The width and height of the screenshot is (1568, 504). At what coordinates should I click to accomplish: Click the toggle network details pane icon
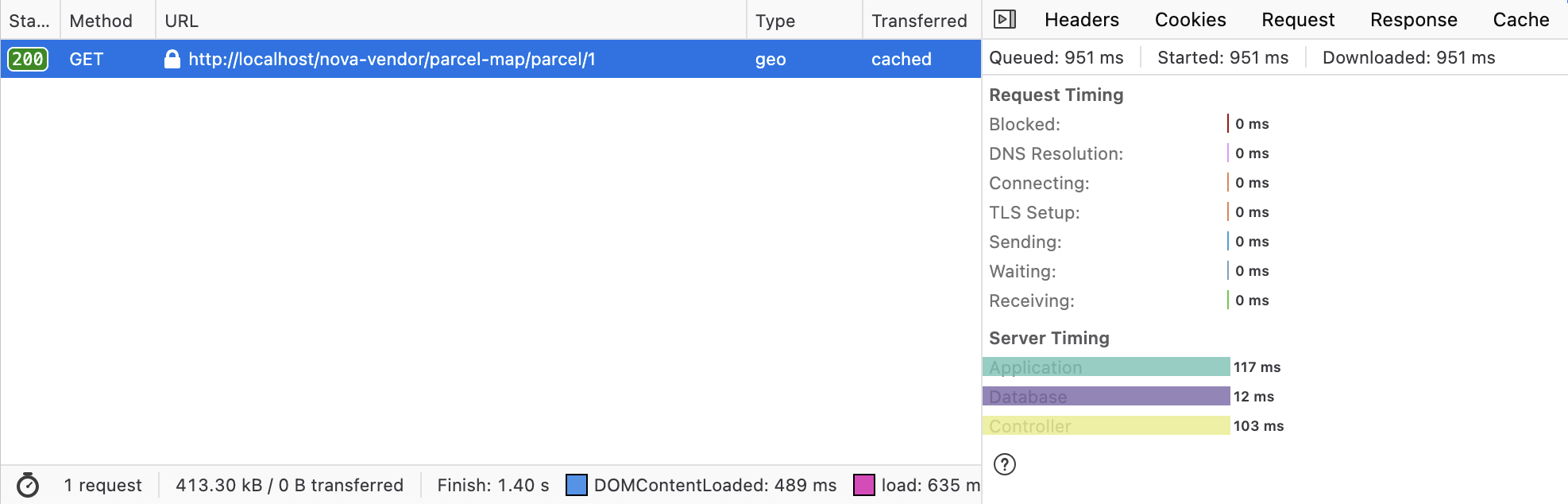[x=1005, y=20]
